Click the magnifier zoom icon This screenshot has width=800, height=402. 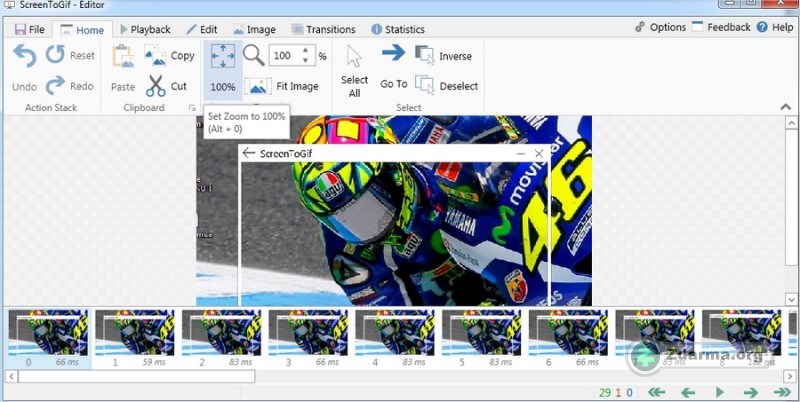[254, 55]
